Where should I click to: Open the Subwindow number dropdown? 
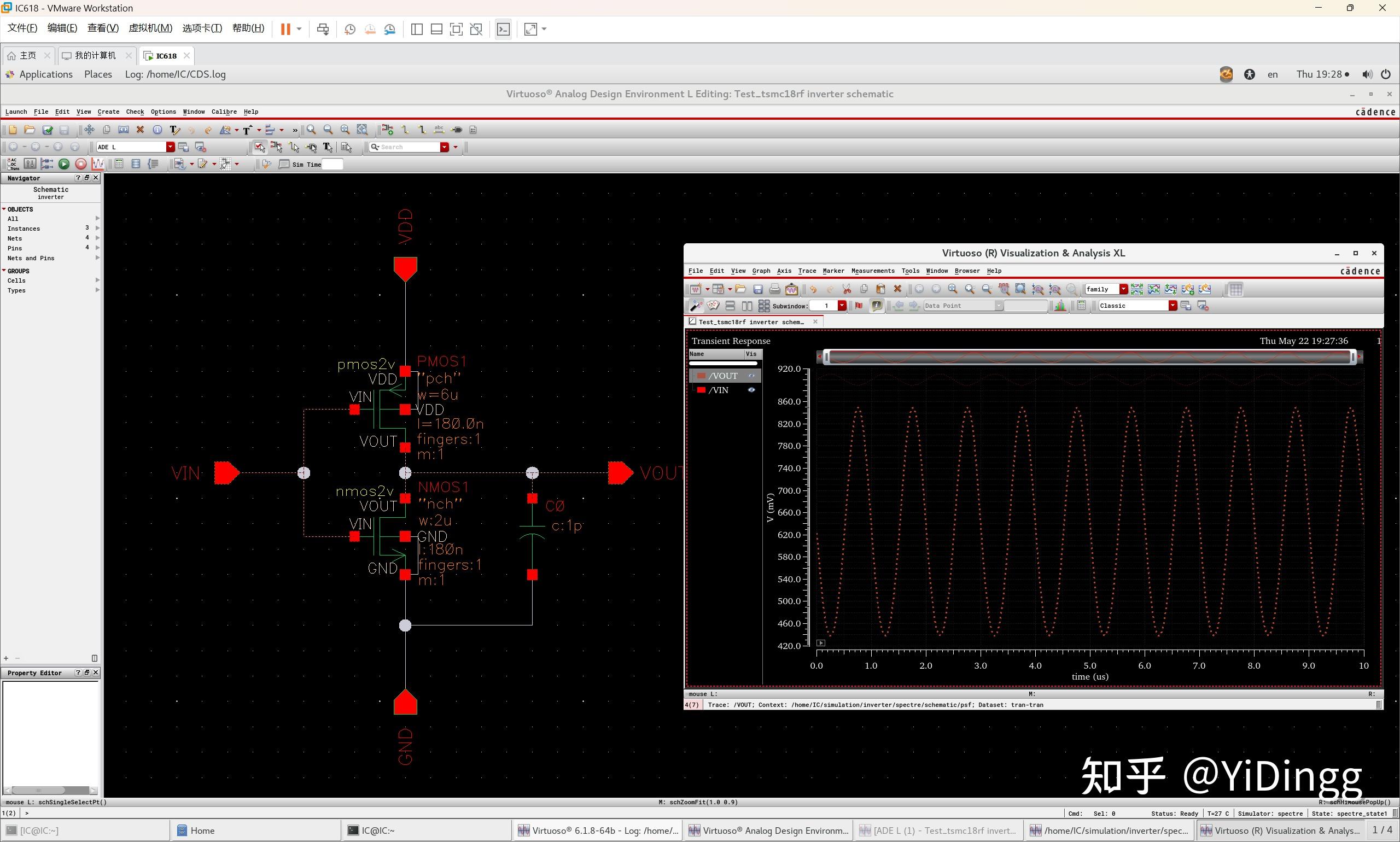[842, 306]
